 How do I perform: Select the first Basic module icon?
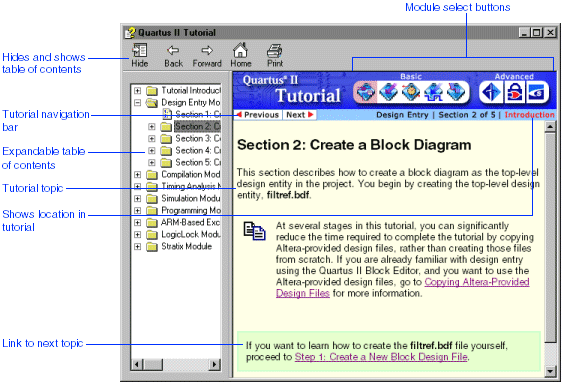tap(365, 92)
